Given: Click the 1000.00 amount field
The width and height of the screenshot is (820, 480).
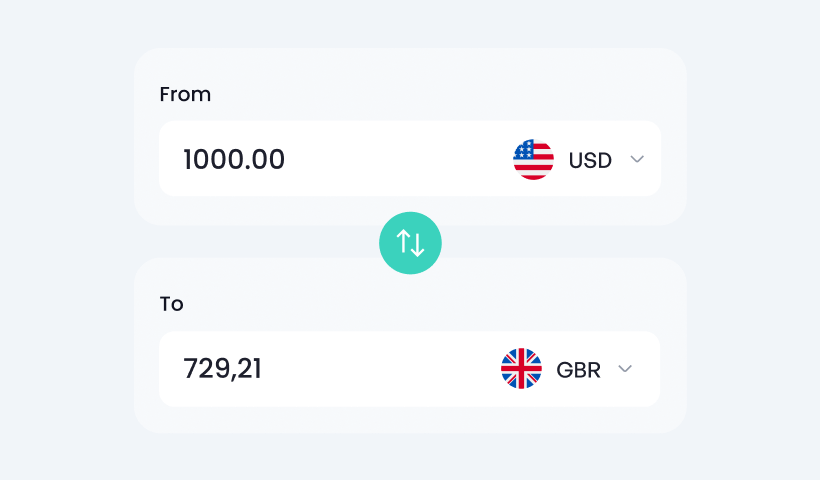Looking at the screenshot, I should tap(234, 159).
